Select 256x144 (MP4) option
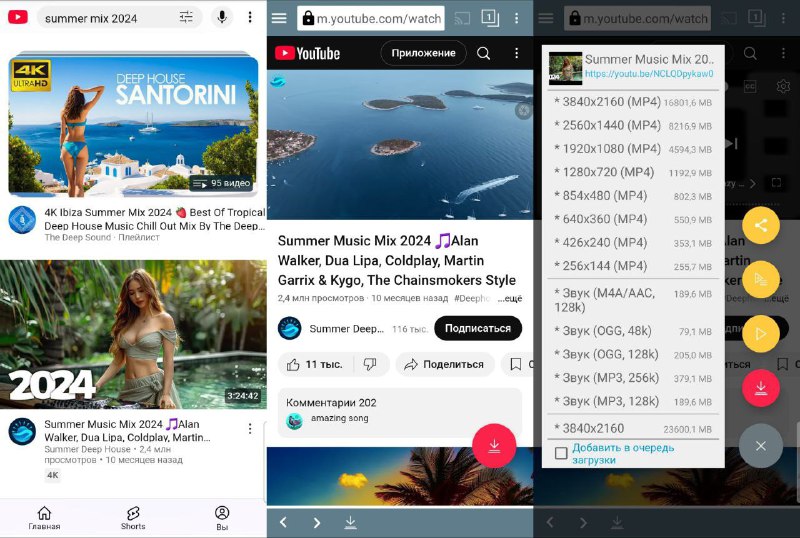Viewport: 800px width, 538px height. (633, 266)
